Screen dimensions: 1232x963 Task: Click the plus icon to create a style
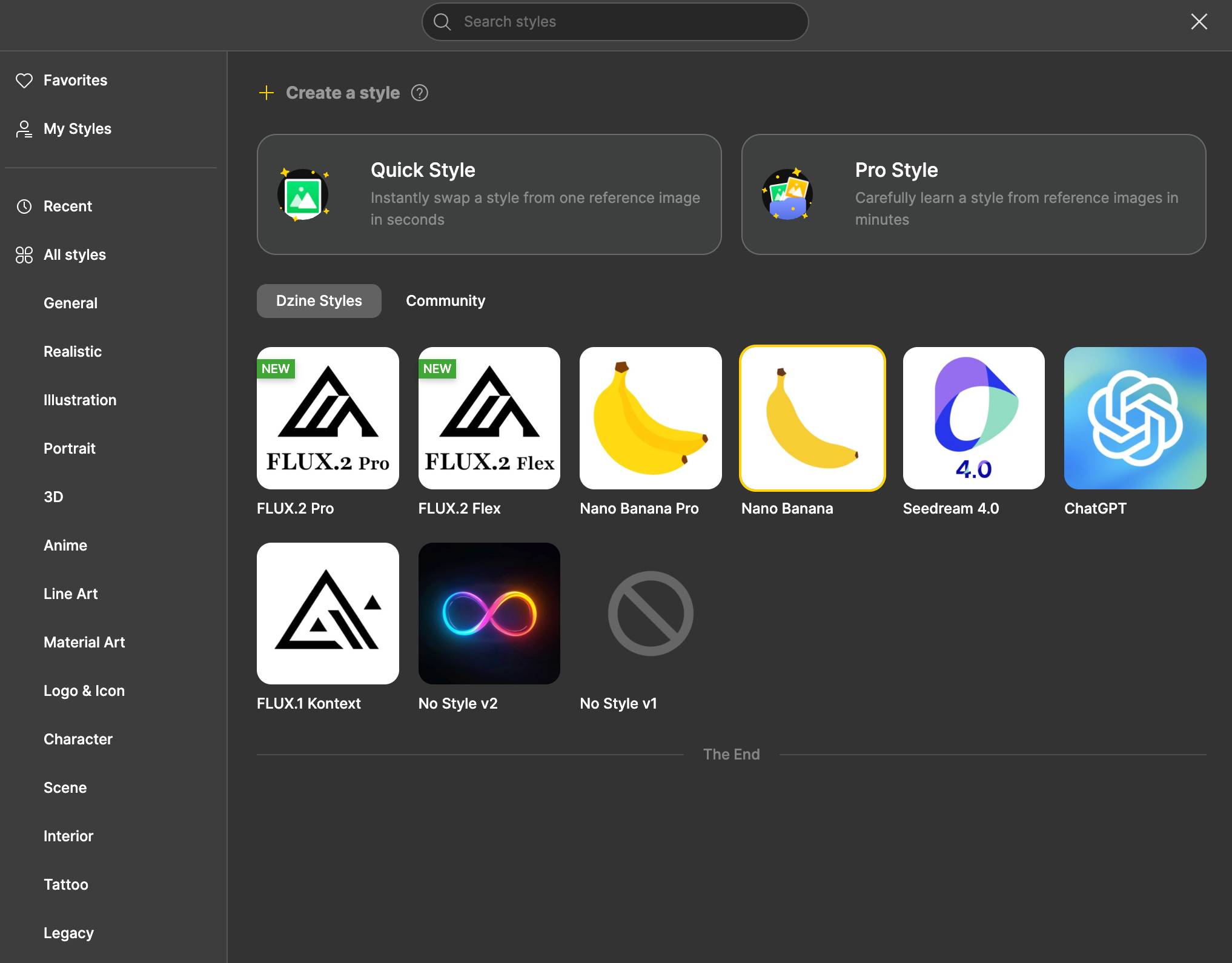pyautogui.click(x=267, y=93)
